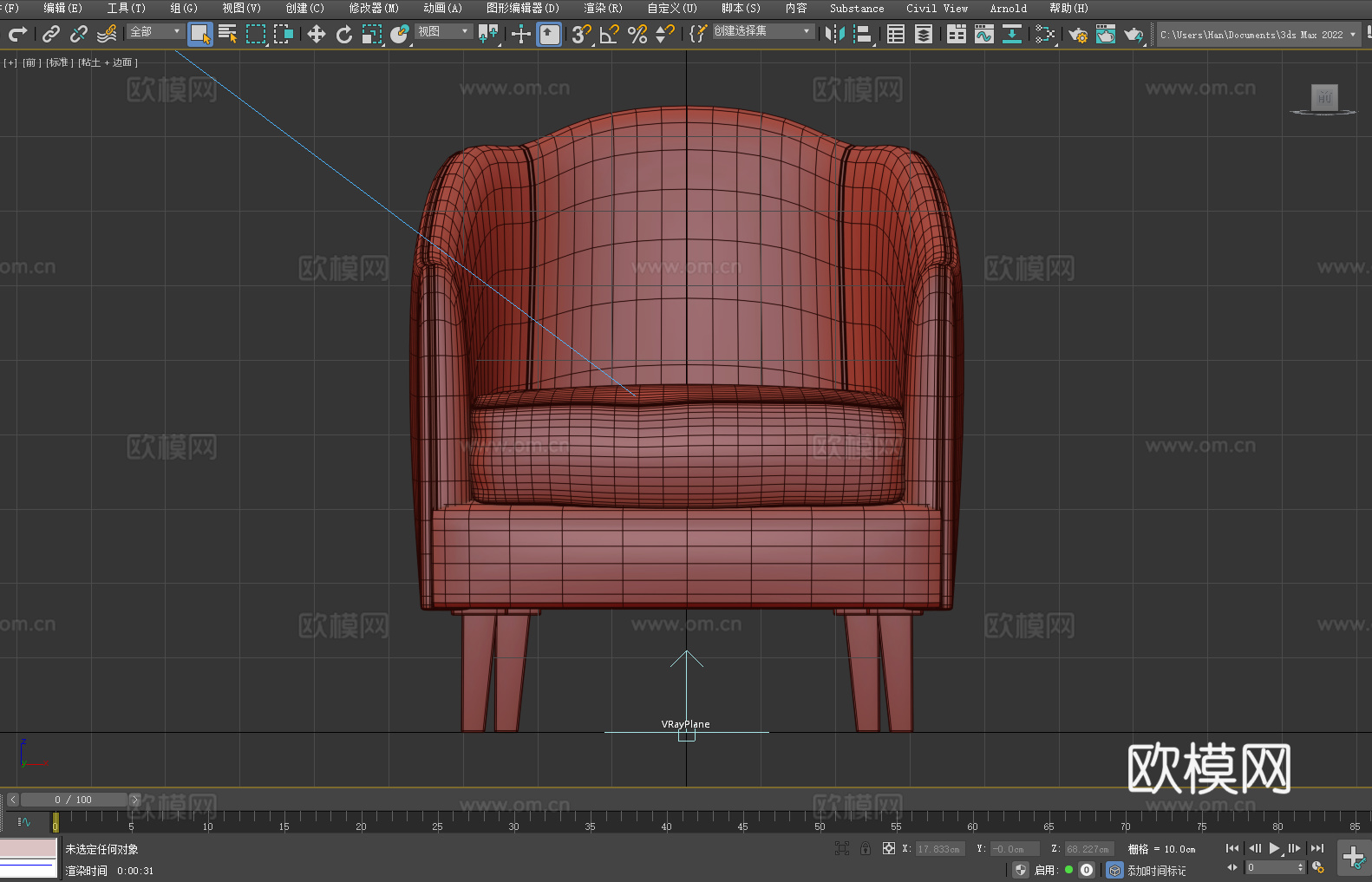Activate the Select Object tool
Screen dimensions: 1372x882
click(x=200, y=34)
